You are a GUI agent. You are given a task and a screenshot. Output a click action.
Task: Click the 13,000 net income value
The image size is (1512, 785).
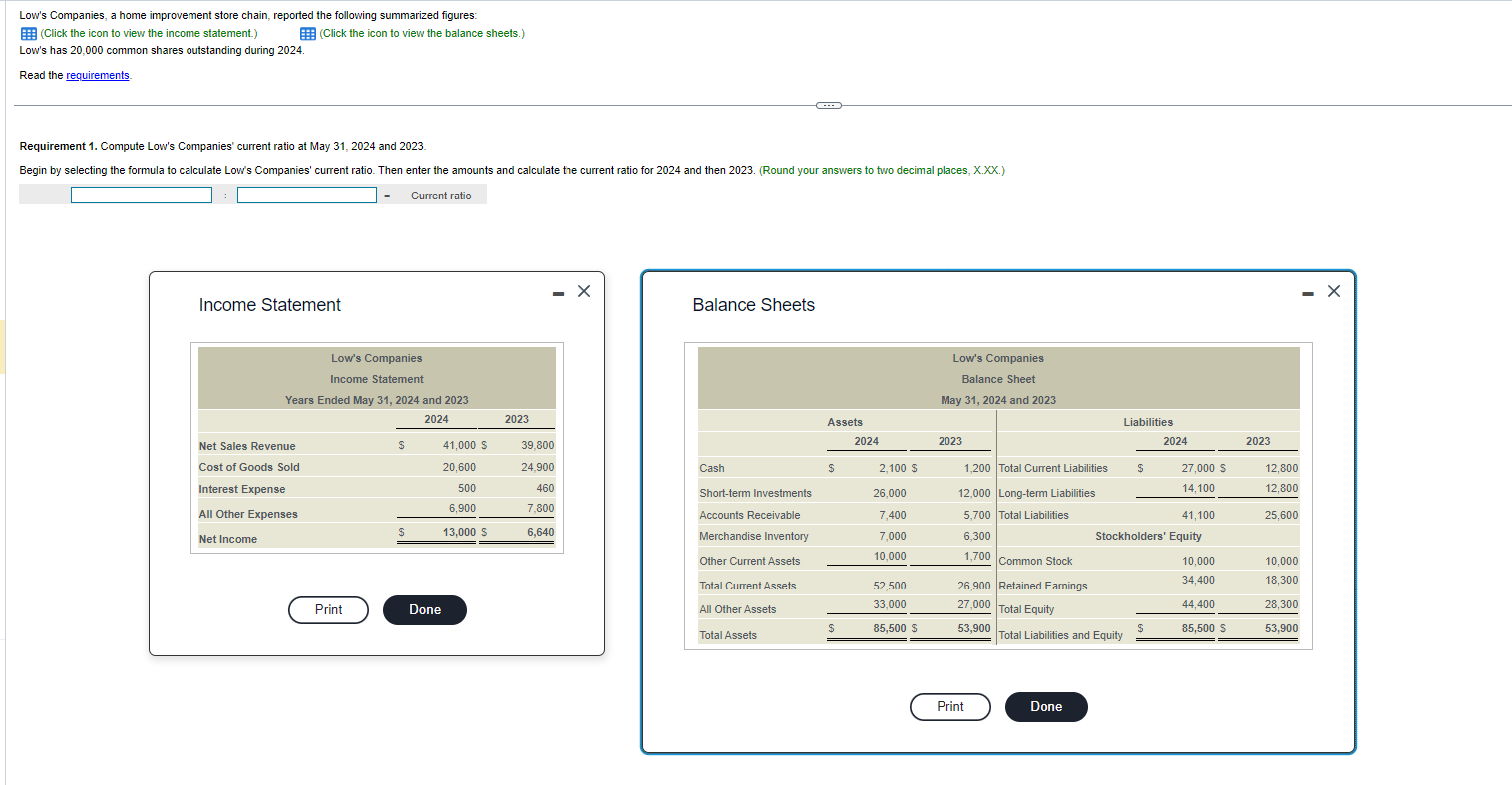pyautogui.click(x=459, y=532)
